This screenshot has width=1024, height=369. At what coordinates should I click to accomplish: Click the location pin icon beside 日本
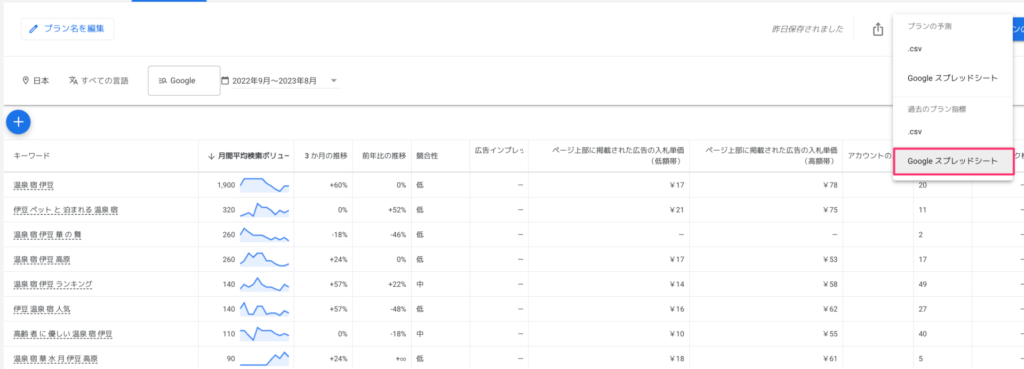[26, 81]
